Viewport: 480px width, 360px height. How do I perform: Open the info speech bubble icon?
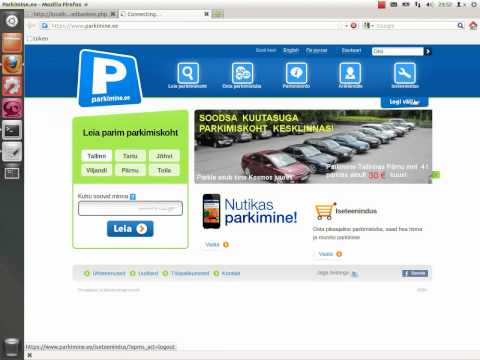pos(296,73)
